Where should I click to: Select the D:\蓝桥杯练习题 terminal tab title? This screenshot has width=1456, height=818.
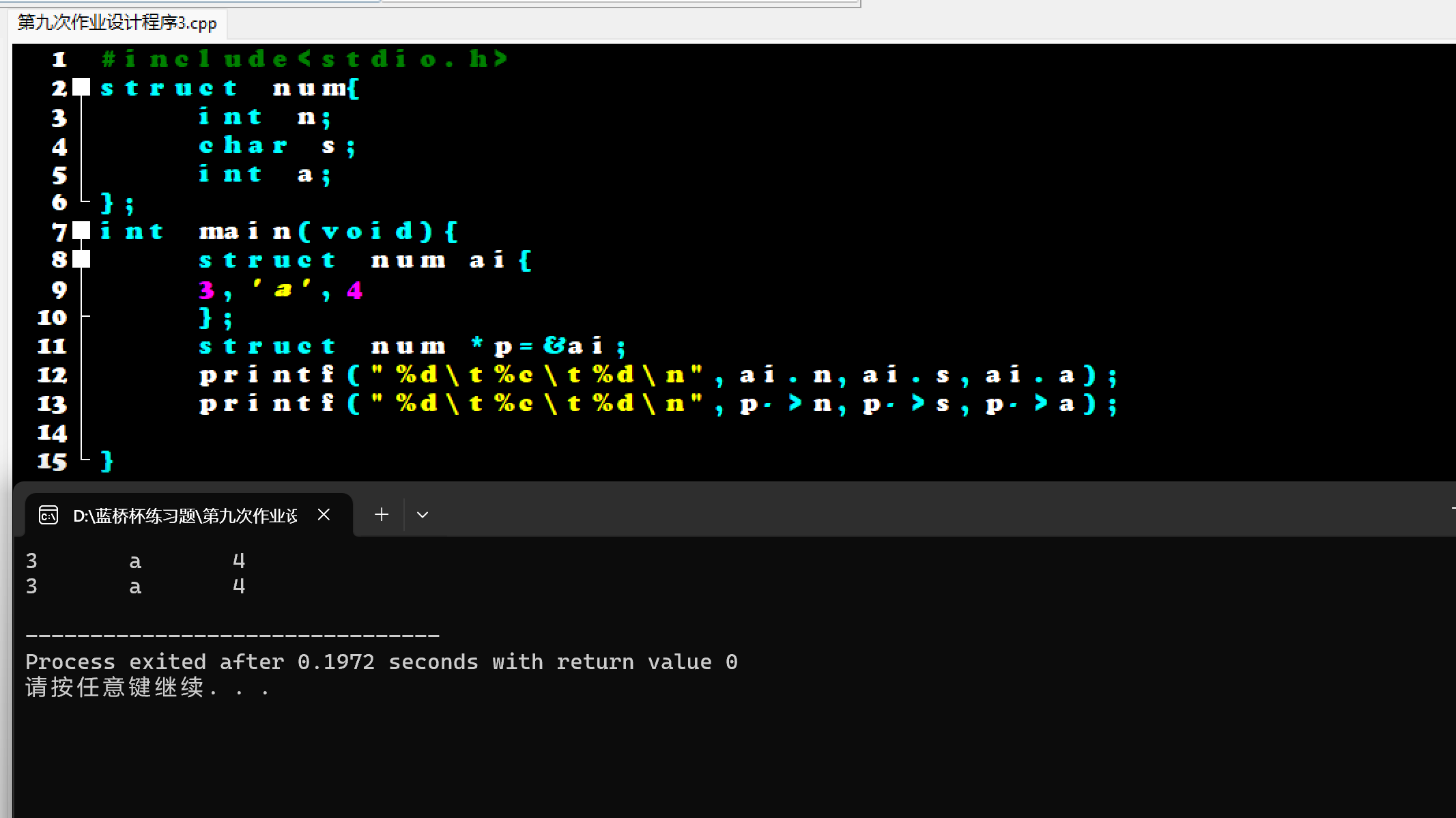point(185,516)
